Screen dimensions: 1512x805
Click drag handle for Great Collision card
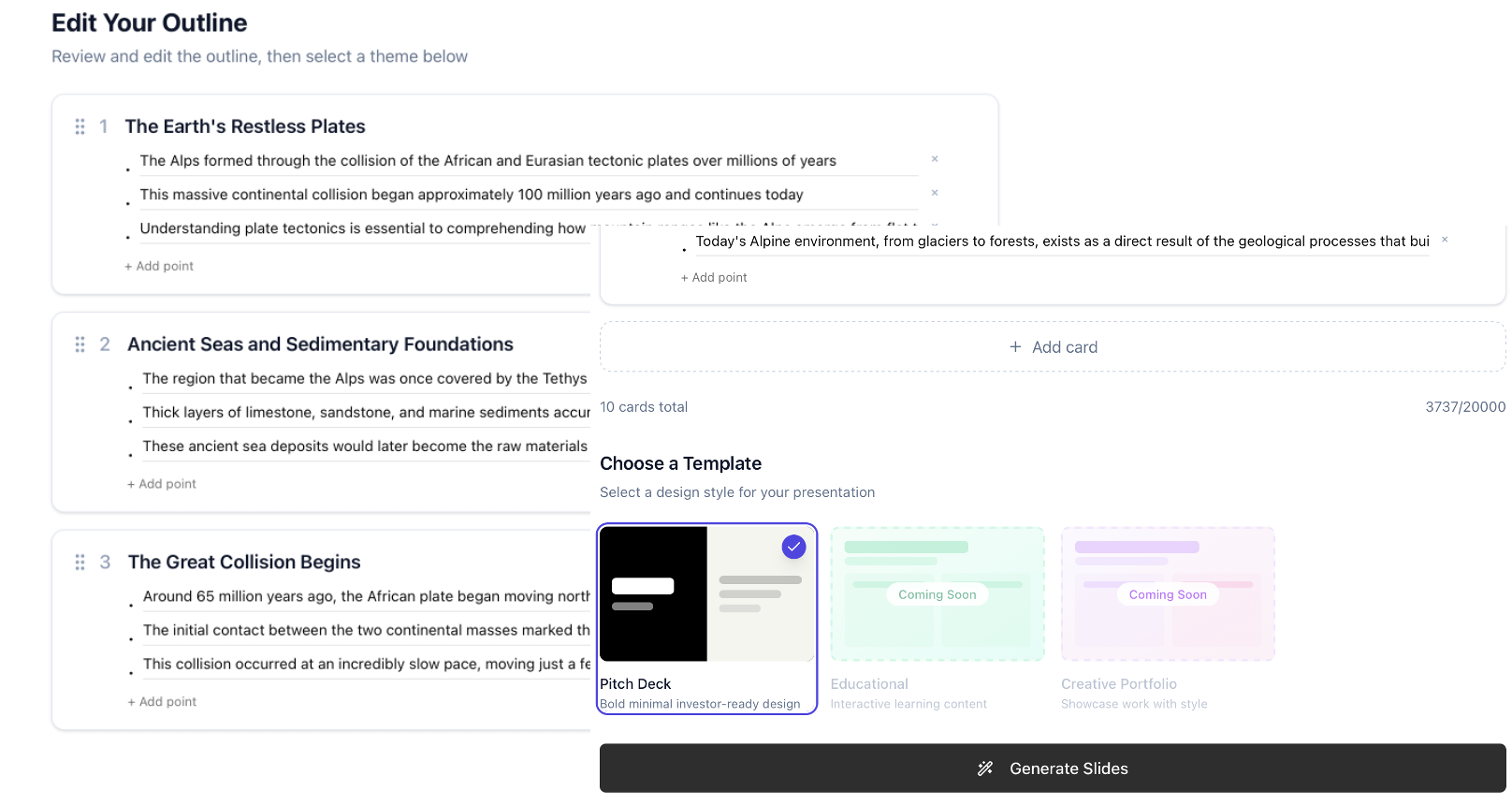(80, 563)
